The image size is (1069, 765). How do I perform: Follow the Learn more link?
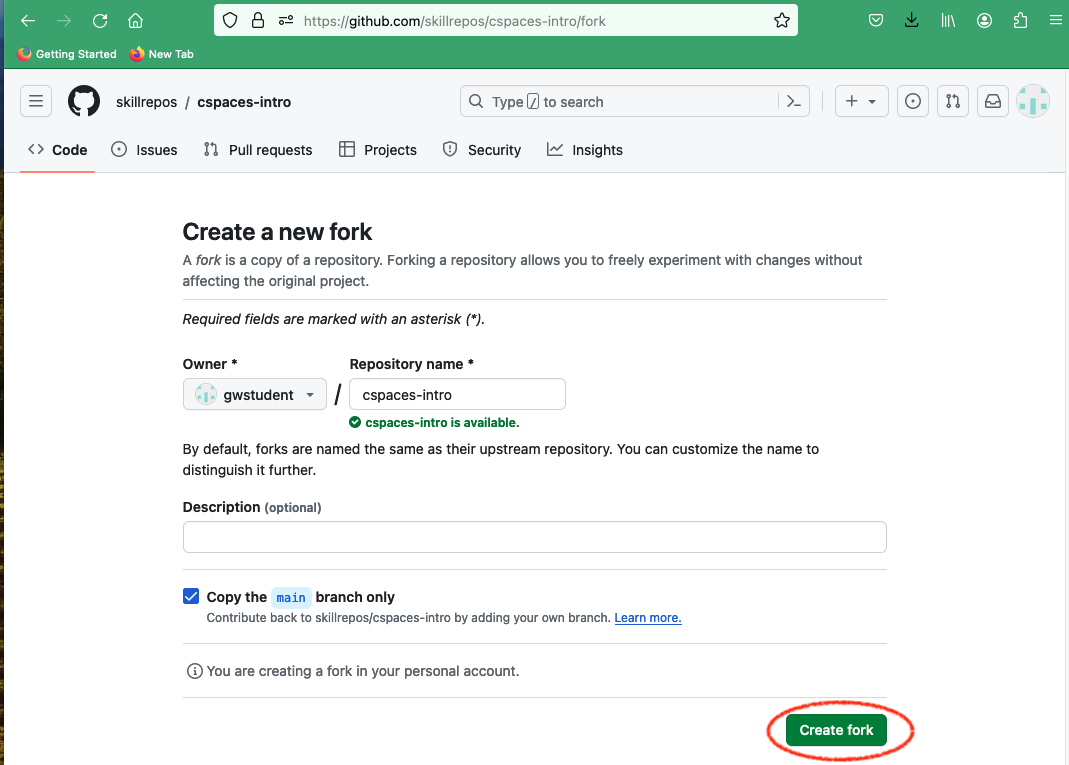[x=648, y=618]
